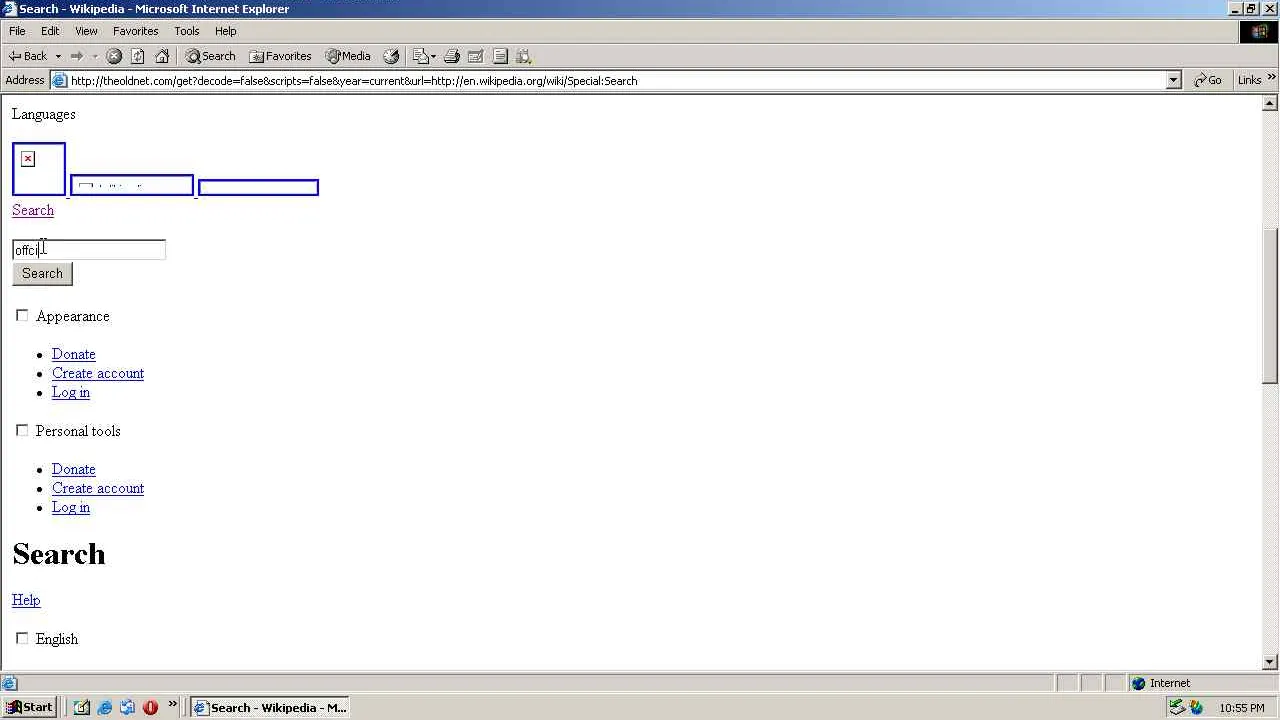Image resolution: width=1280 pixels, height=720 pixels.
Task: Toggle the Personal tools checkbox
Action: (x=22, y=431)
